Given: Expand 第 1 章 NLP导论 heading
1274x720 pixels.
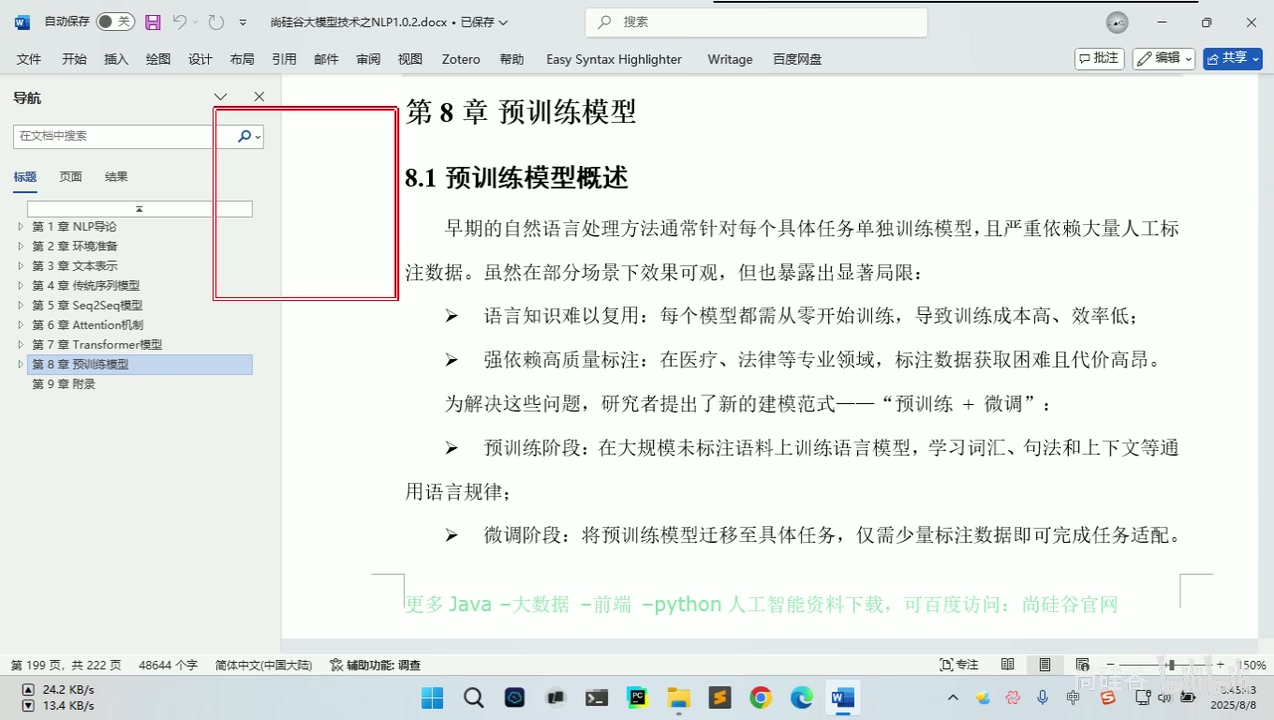Looking at the screenshot, I should 20,227.
